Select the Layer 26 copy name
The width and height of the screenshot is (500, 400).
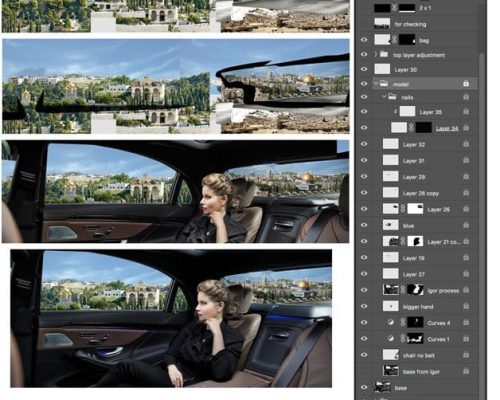point(421,193)
